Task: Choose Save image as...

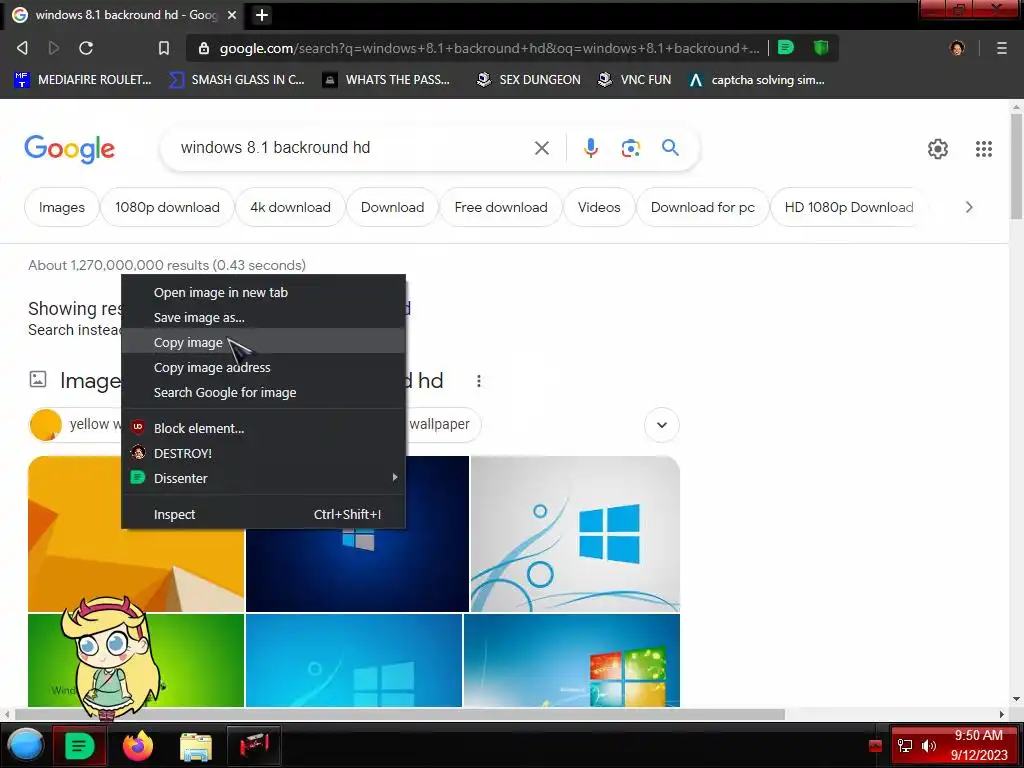Action: pyautogui.click(x=263, y=317)
